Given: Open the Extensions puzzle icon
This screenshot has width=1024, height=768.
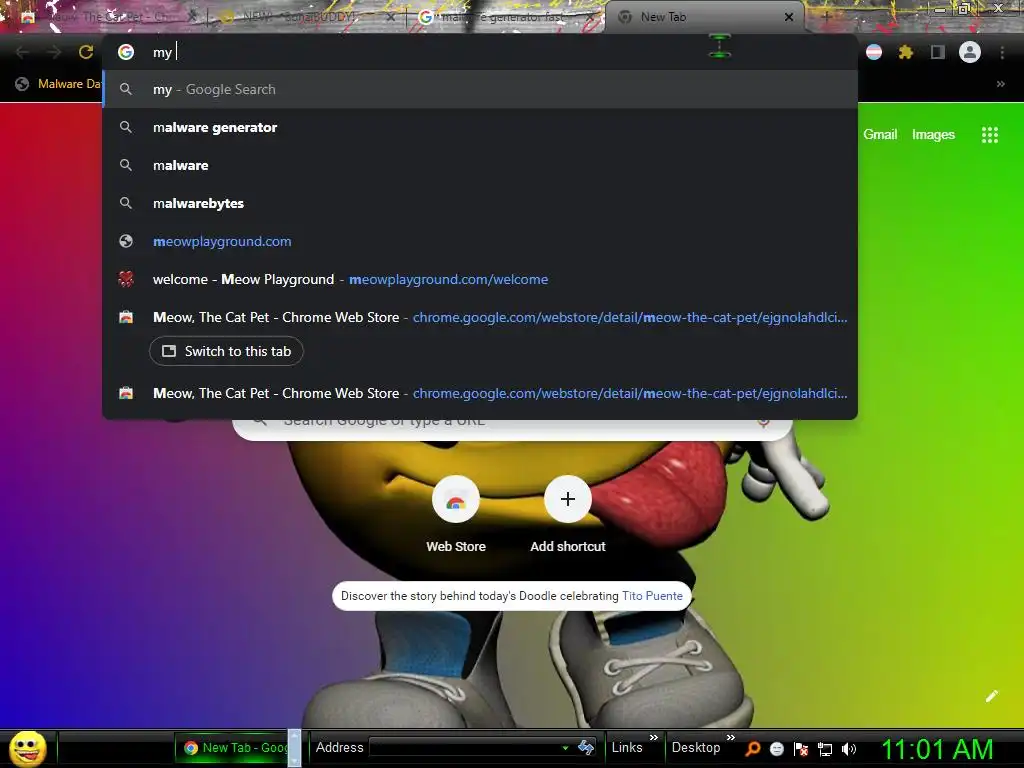Looking at the screenshot, I should point(905,52).
